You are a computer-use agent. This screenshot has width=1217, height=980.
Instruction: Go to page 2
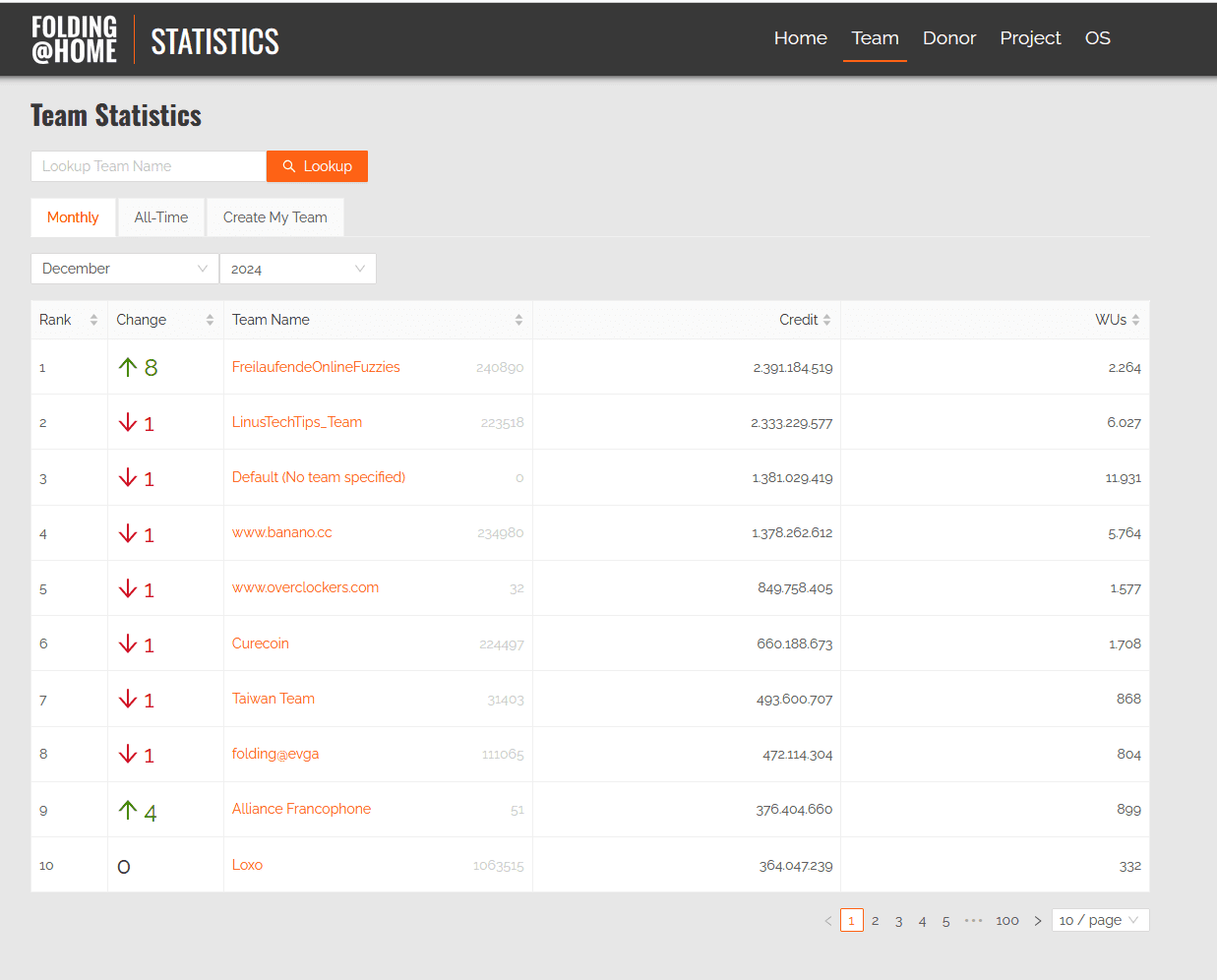pos(876,921)
